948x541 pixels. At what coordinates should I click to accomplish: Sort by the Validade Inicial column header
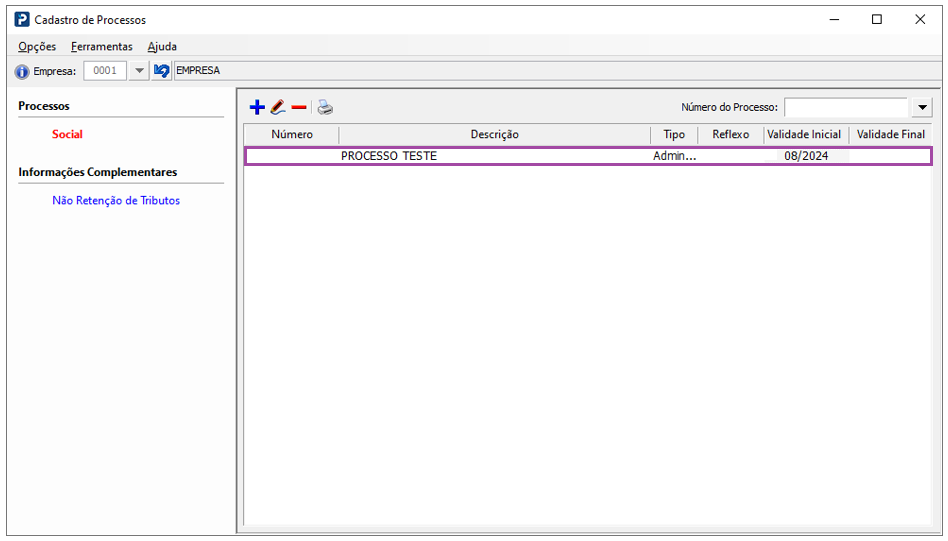pos(804,135)
